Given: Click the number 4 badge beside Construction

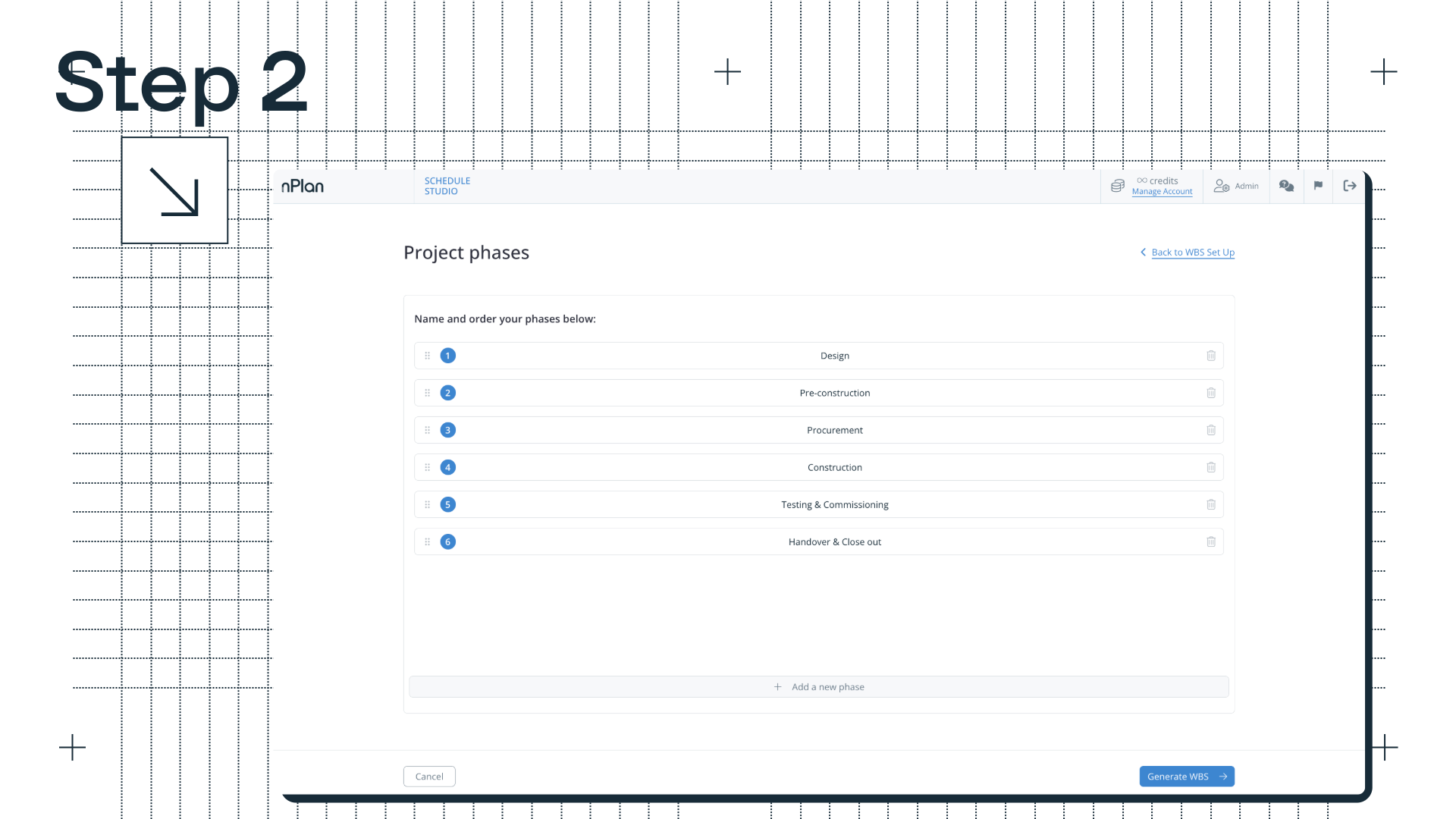Looking at the screenshot, I should pos(447,467).
